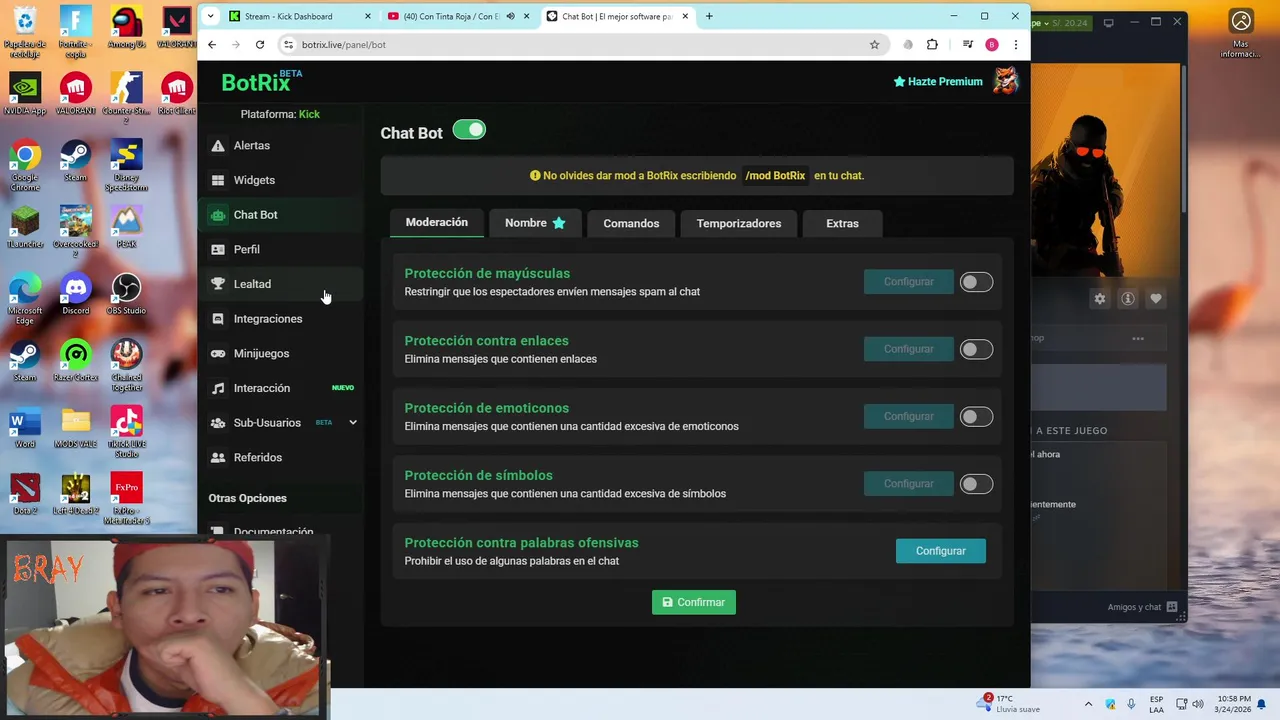The height and width of the screenshot is (720, 1280).
Task: Click info icon in Steam window
Action: 1128,299
